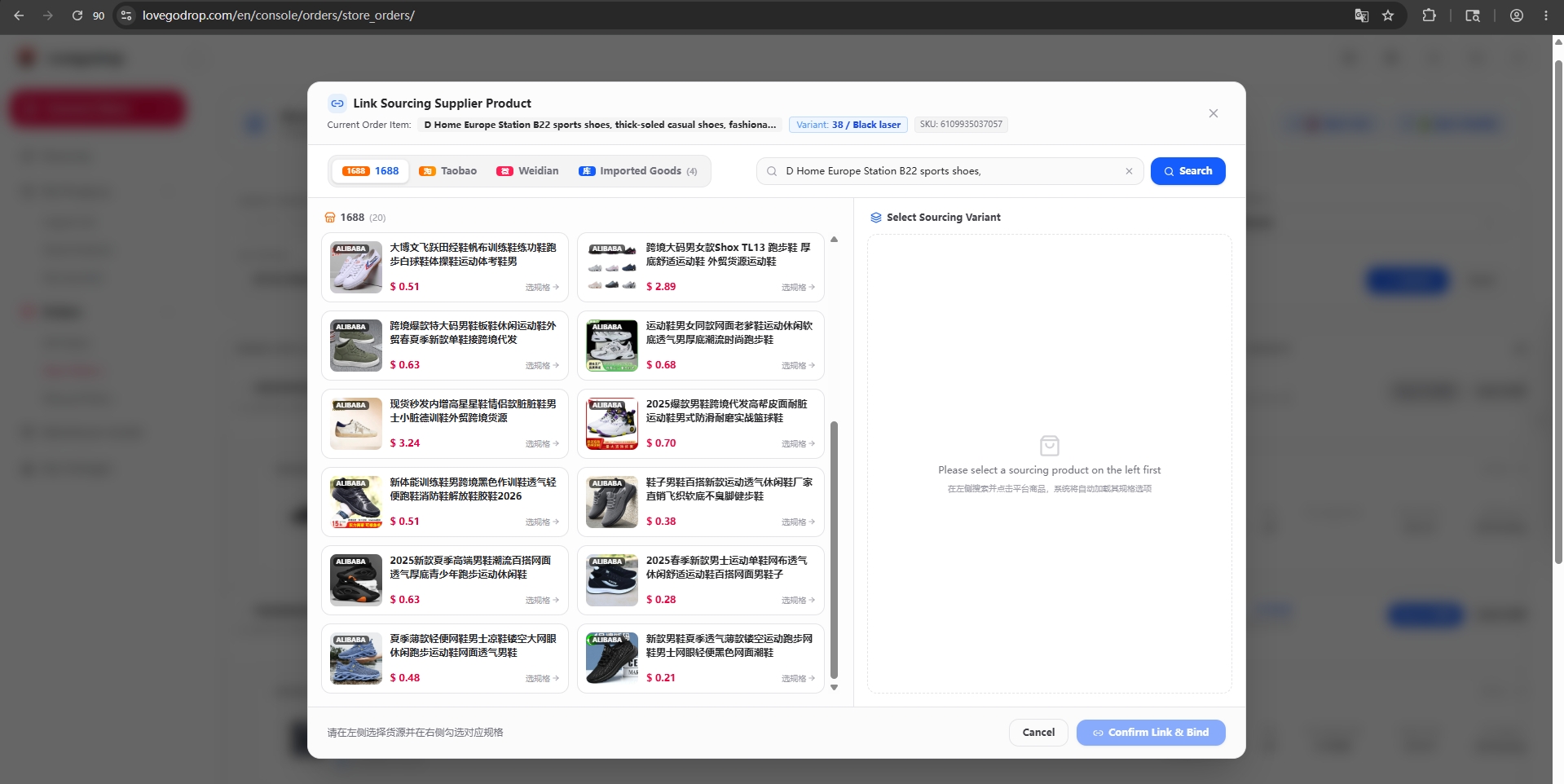Viewport: 1564px width, 784px height.
Task: Open the browser side panel icon
Action: click(x=1472, y=15)
